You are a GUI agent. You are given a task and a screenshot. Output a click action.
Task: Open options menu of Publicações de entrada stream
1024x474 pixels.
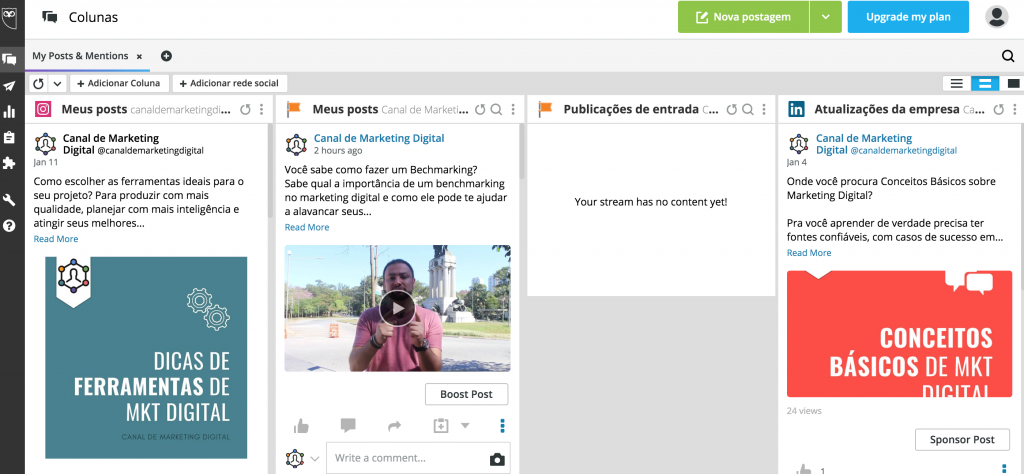click(x=763, y=110)
